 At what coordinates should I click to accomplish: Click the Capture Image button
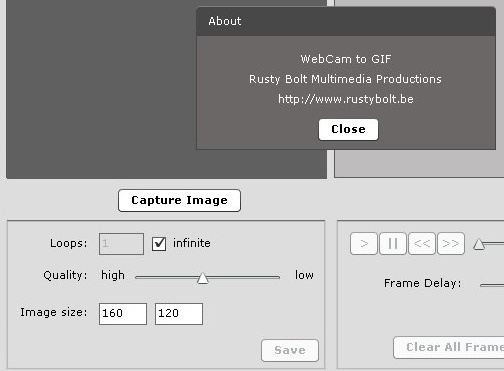pyautogui.click(x=179, y=200)
